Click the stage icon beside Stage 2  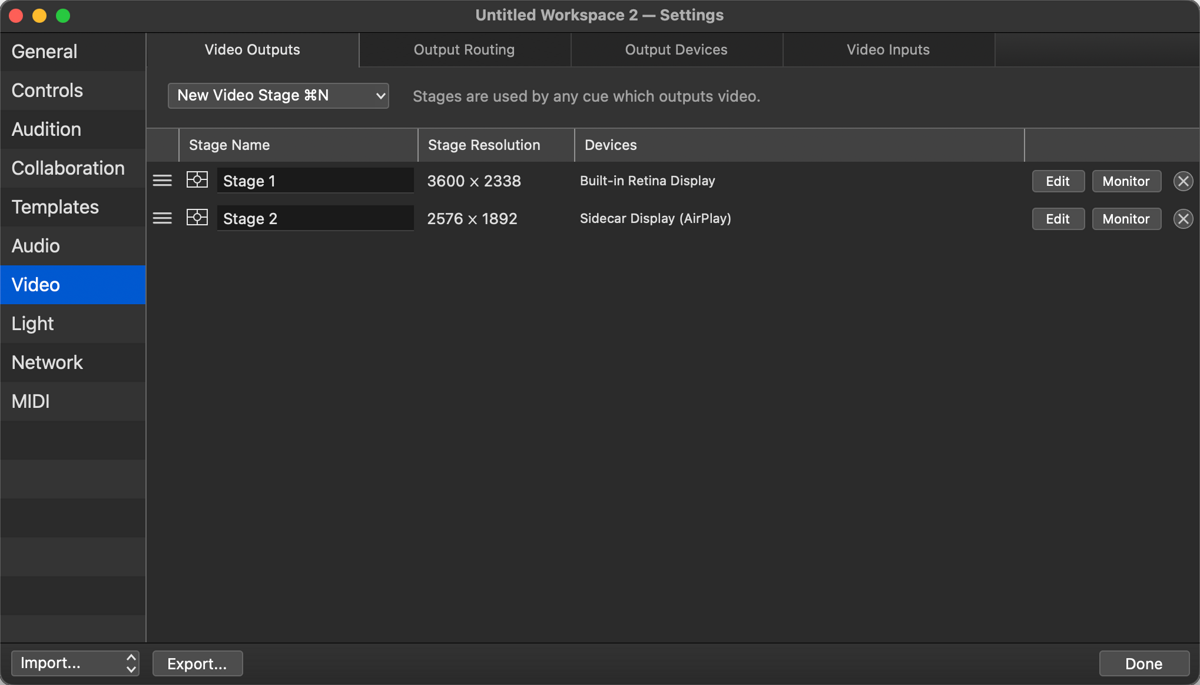point(197,218)
